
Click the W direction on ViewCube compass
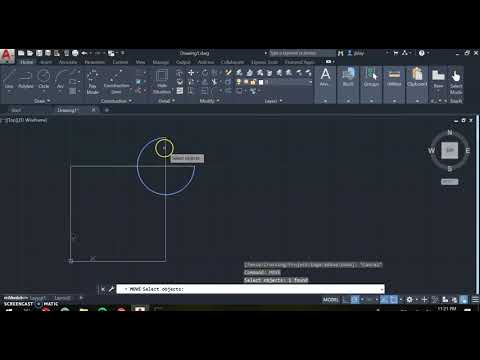[x=431, y=151]
